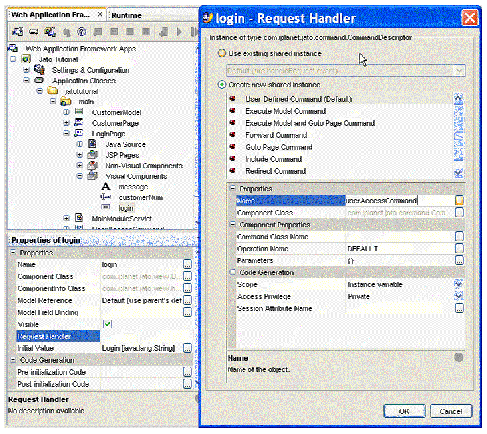Select the message component in tree
The width and height of the screenshot is (487, 434).
133,187
